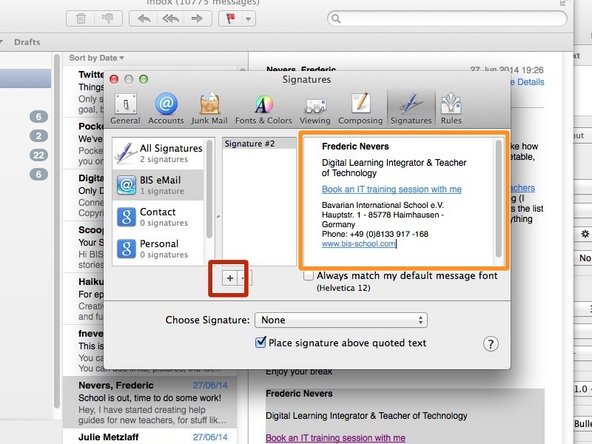Image resolution: width=592 pixels, height=444 pixels.
Task: Click the Forward arrow toolbar button
Action: pyautogui.click(x=197, y=18)
